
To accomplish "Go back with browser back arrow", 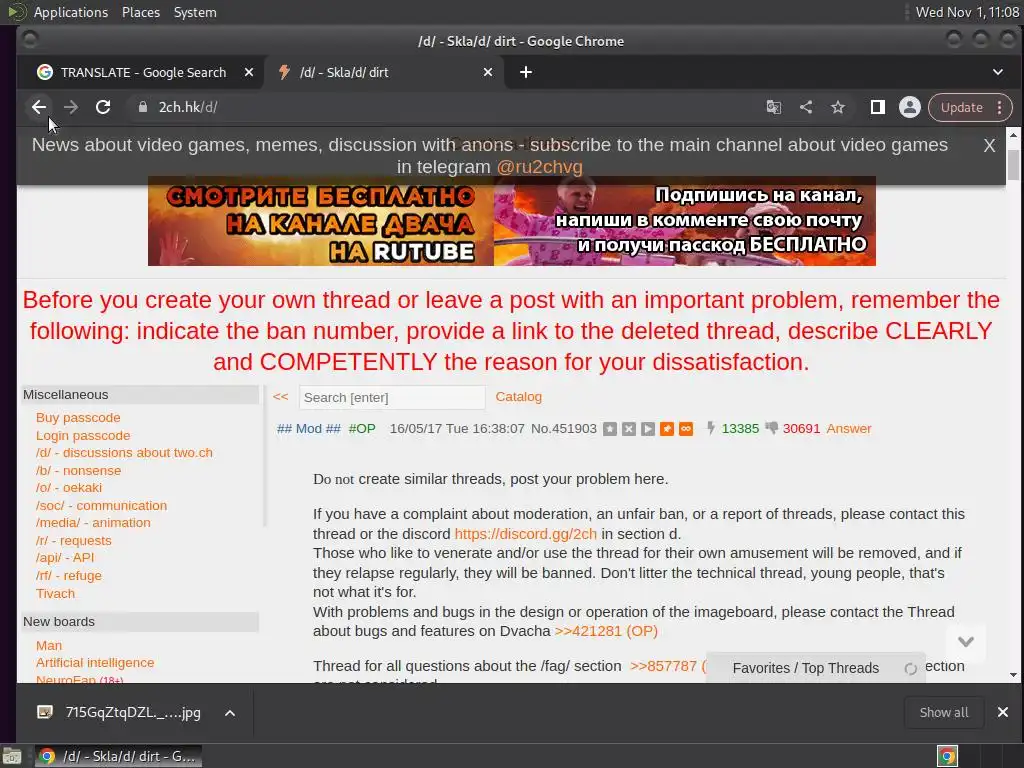I will coord(39,107).
